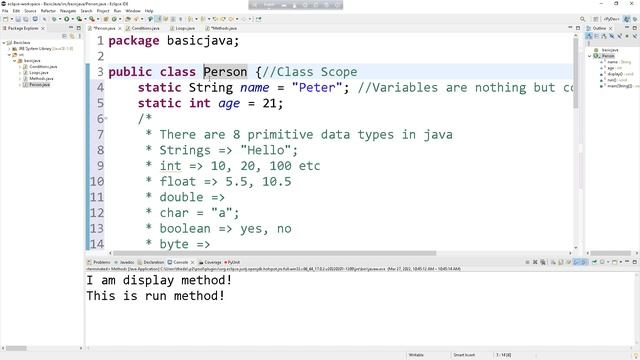Switch to the Conditions.java editor tab
This screenshot has width=640, height=360.
(x=143, y=28)
